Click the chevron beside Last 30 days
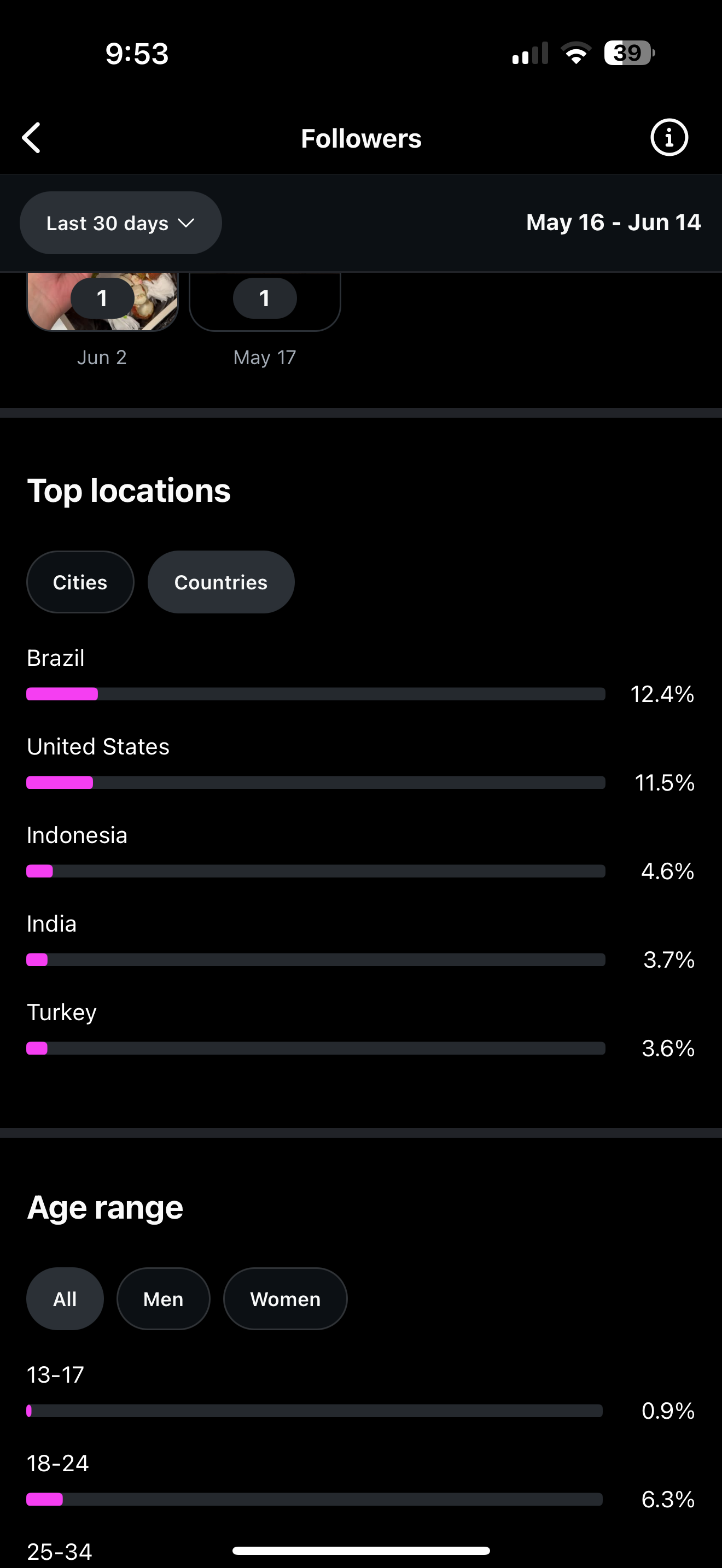Screen dimensions: 722x1568 tap(185, 224)
